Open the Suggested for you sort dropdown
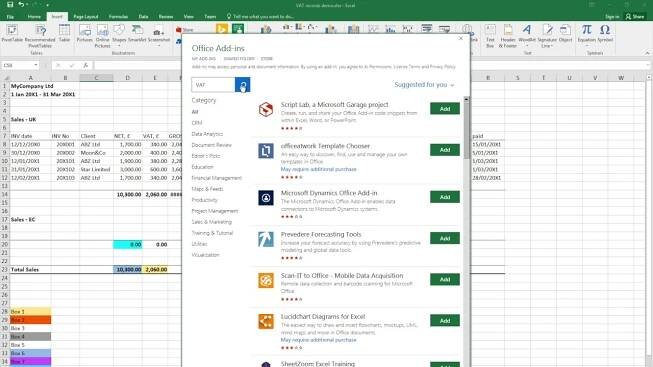 point(424,85)
